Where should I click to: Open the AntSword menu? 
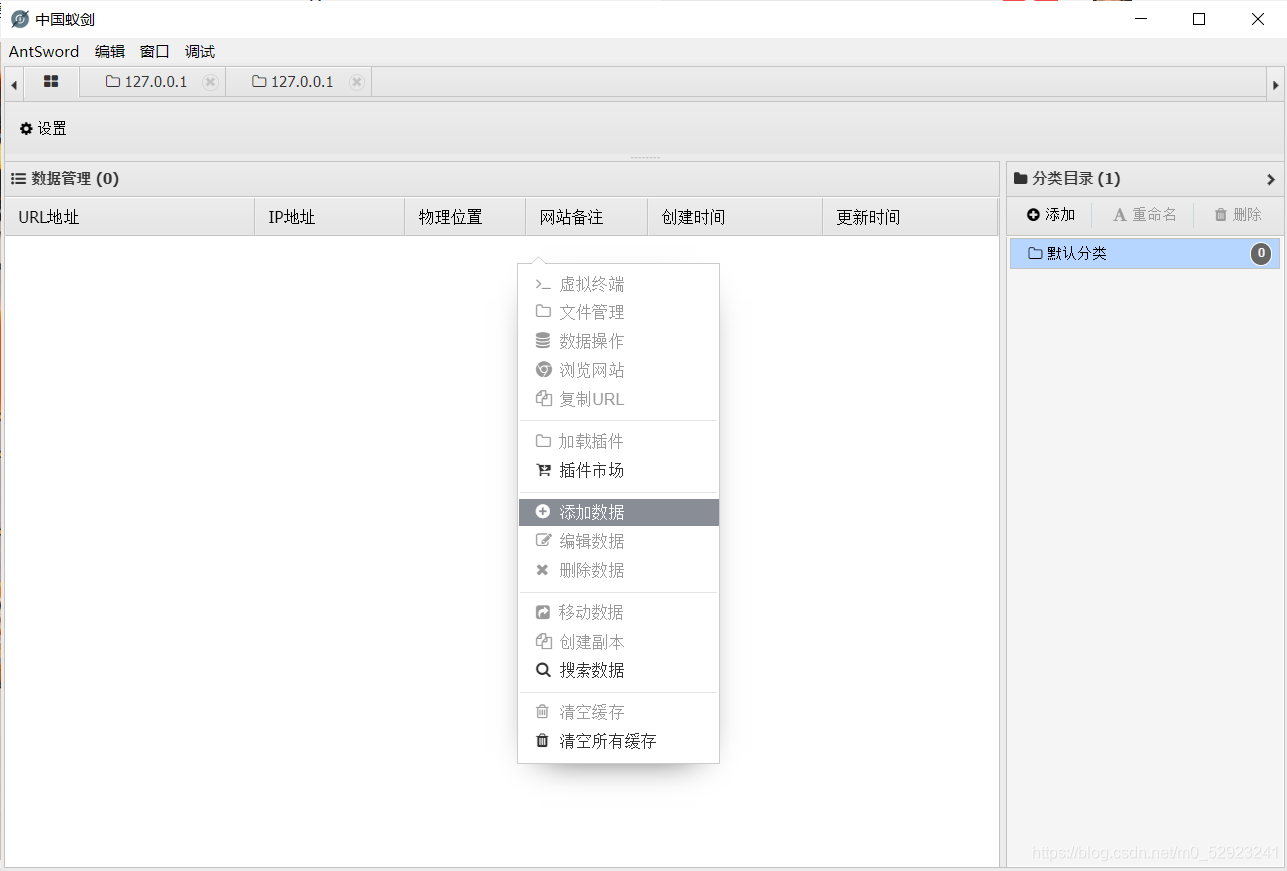click(44, 52)
